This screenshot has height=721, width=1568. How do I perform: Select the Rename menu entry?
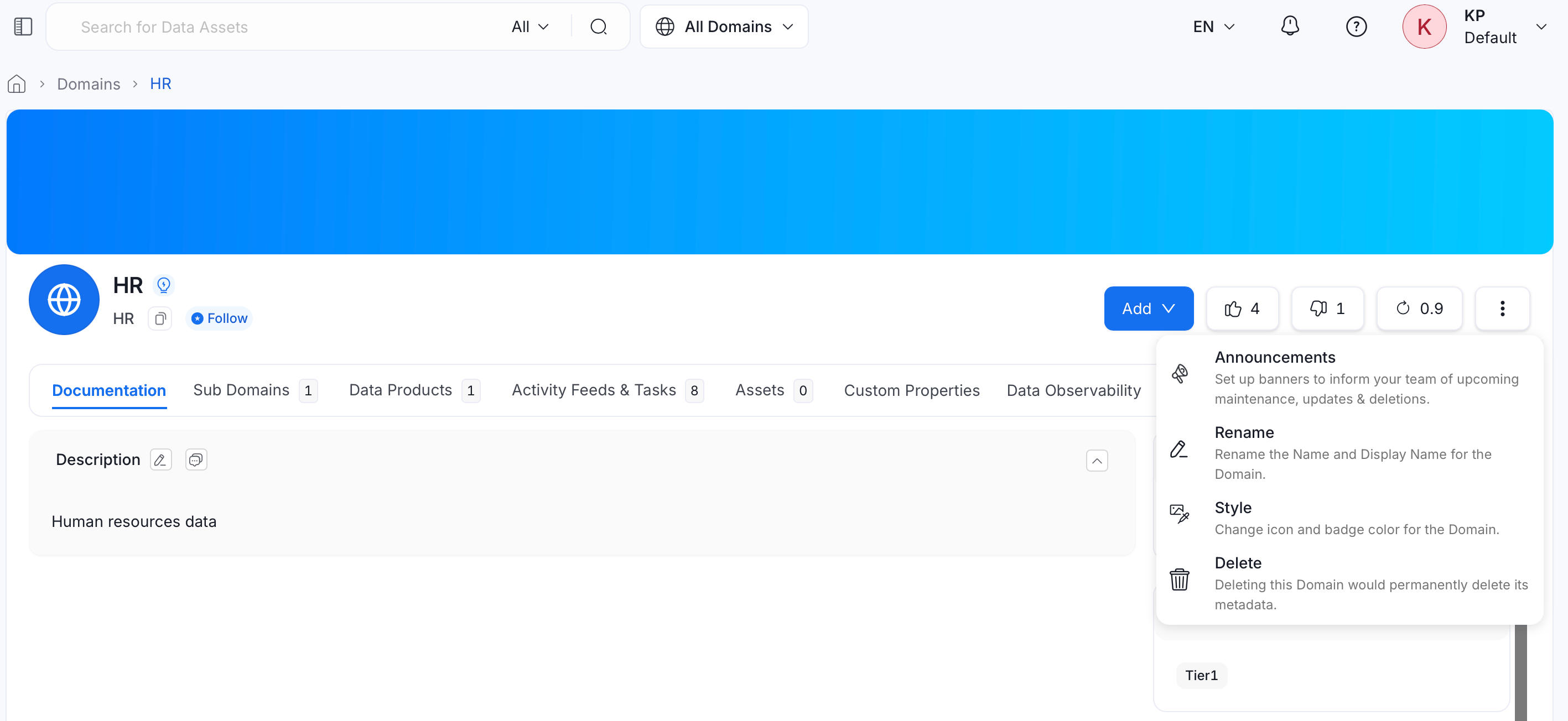[x=1349, y=452]
